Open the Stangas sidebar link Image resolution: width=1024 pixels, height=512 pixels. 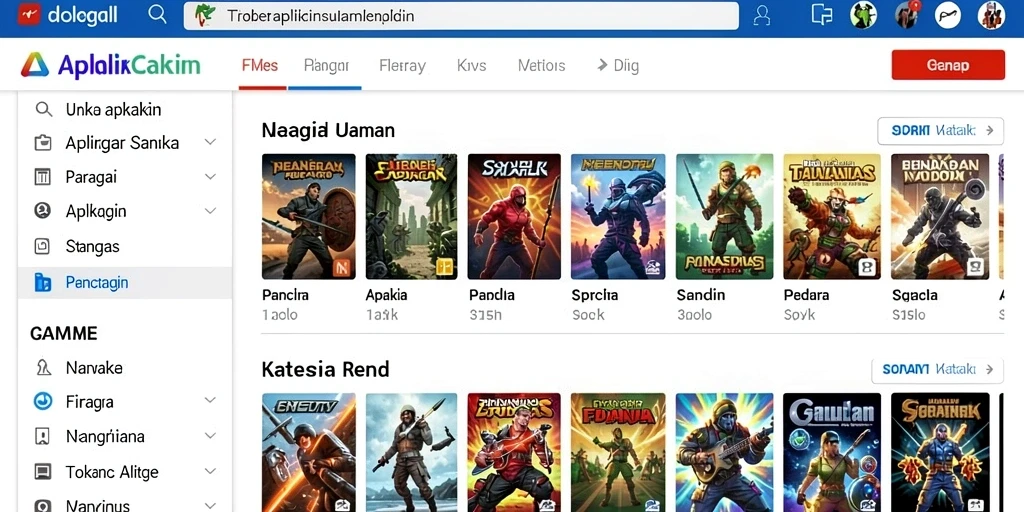[93, 247]
